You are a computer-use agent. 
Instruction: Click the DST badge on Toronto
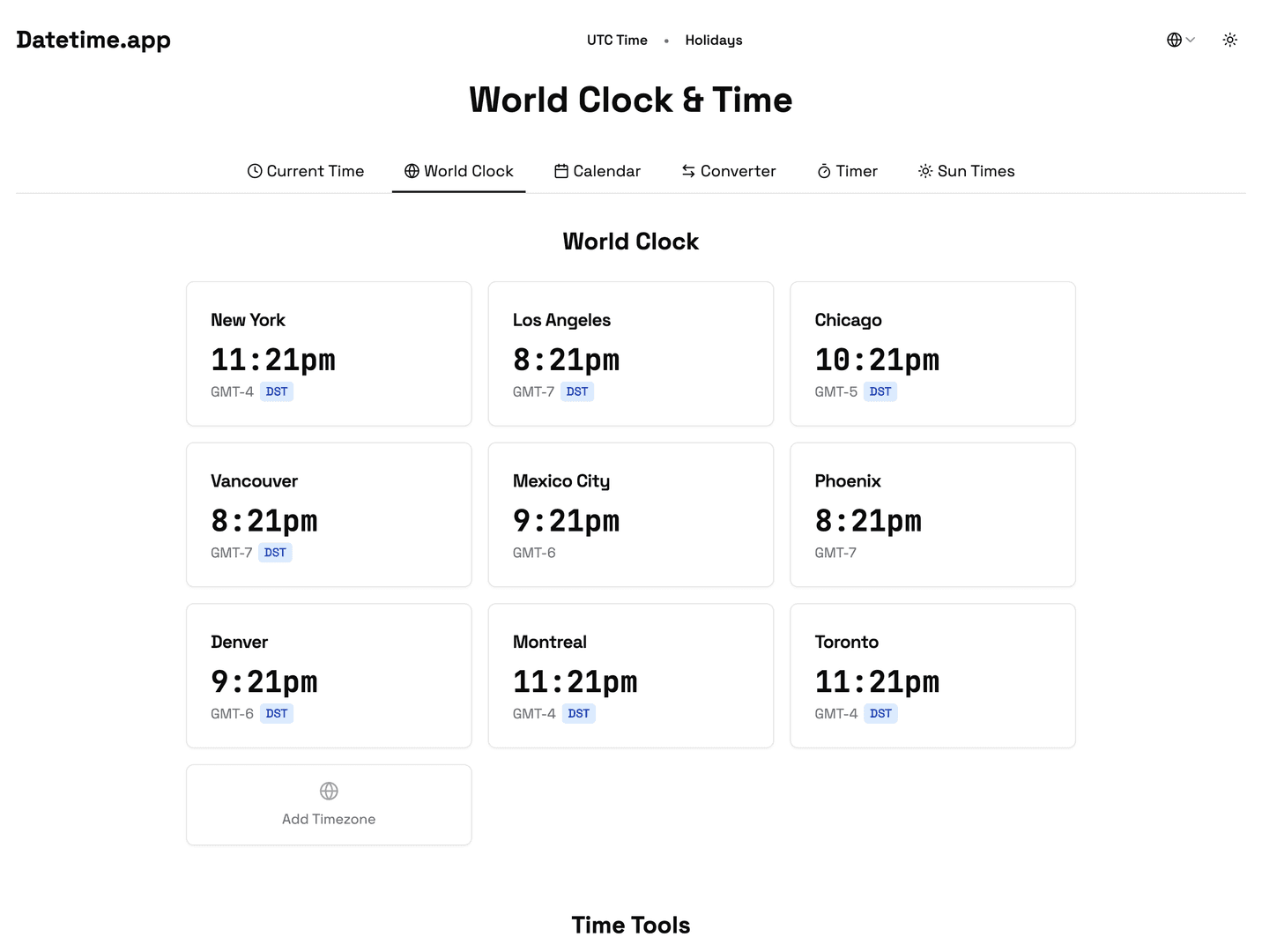(880, 714)
